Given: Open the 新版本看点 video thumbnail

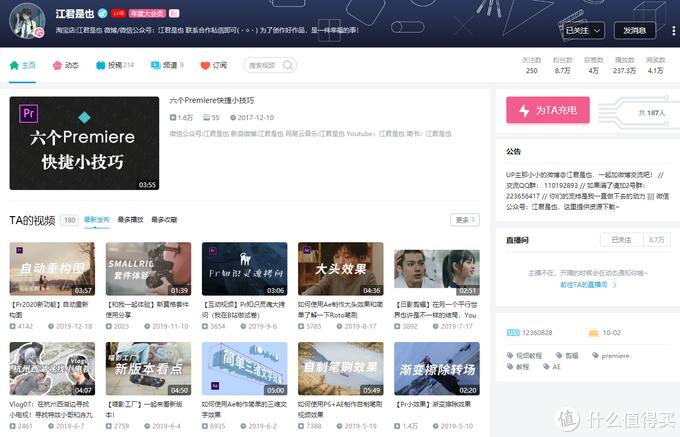Looking at the screenshot, I should pos(148,369).
